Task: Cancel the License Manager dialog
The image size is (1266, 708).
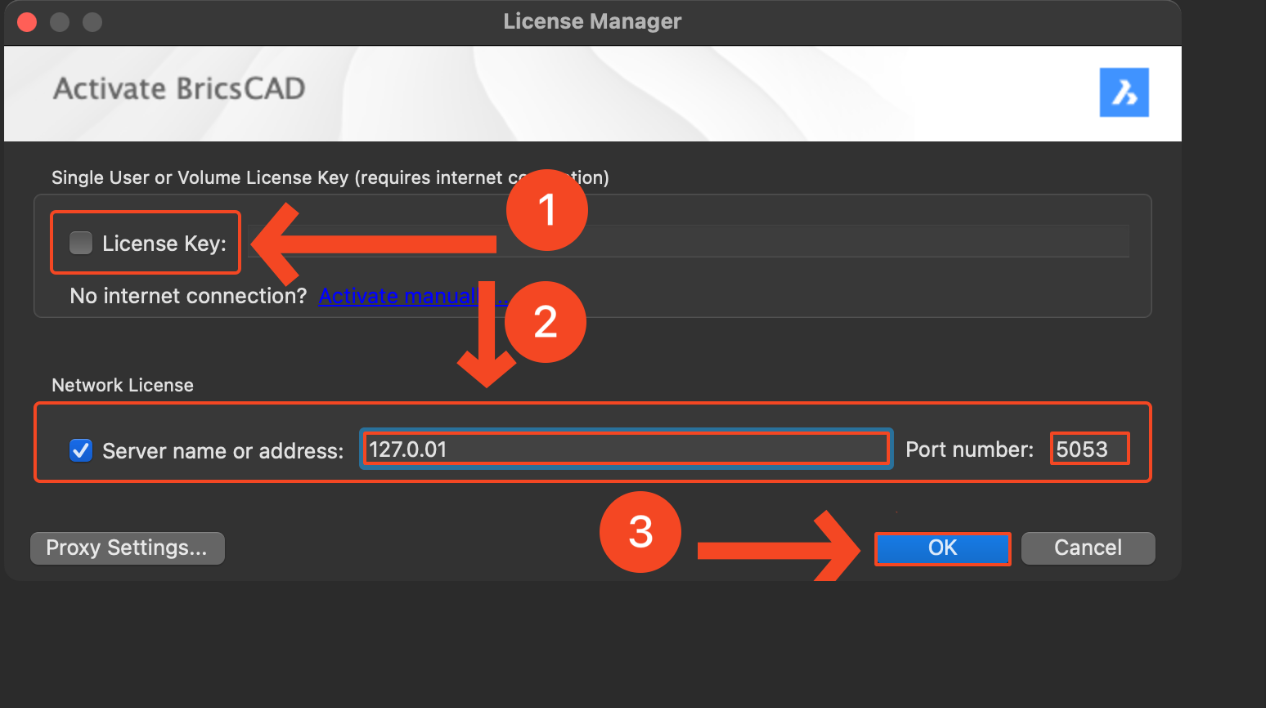Action: coord(1087,548)
